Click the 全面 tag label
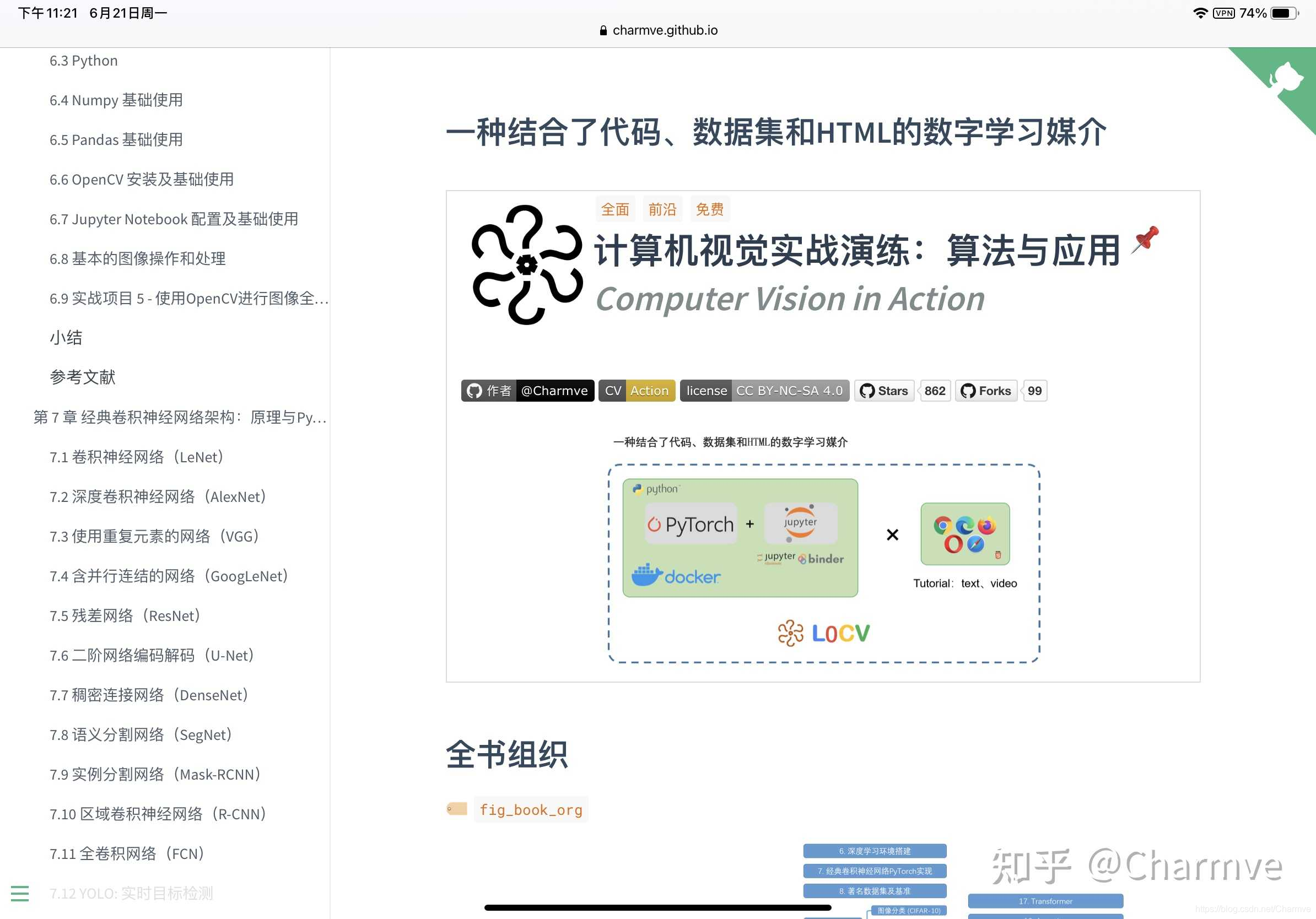The width and height of the screenshot is (1316, 919). click(615, 209)
